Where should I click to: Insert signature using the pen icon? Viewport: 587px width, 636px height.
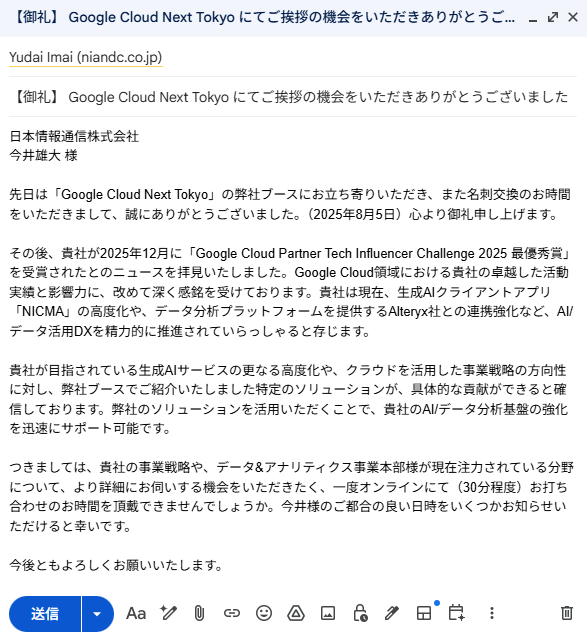click(391, 613)
